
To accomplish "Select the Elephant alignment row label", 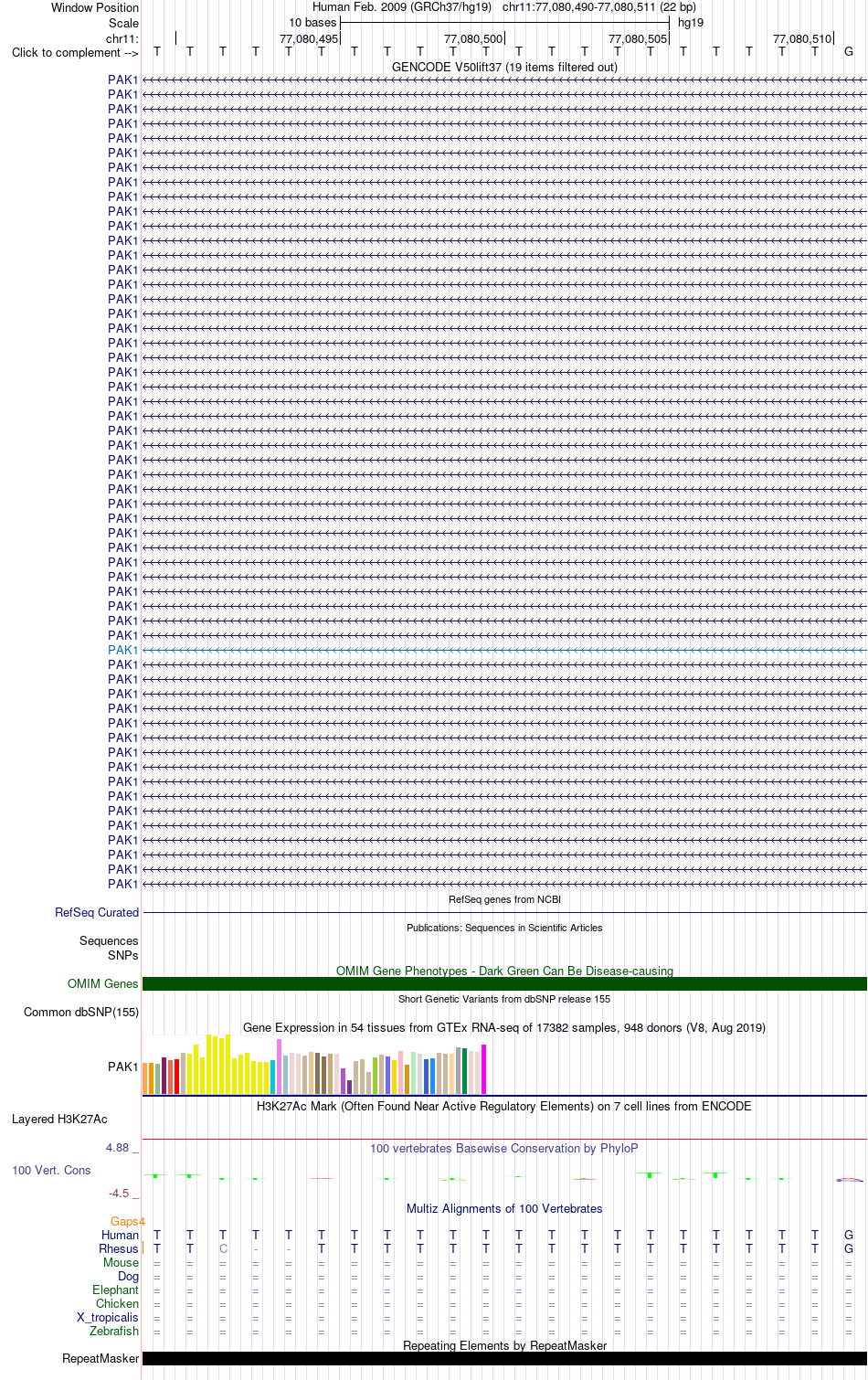I will pyautogui.click(x=116, y=1290).
